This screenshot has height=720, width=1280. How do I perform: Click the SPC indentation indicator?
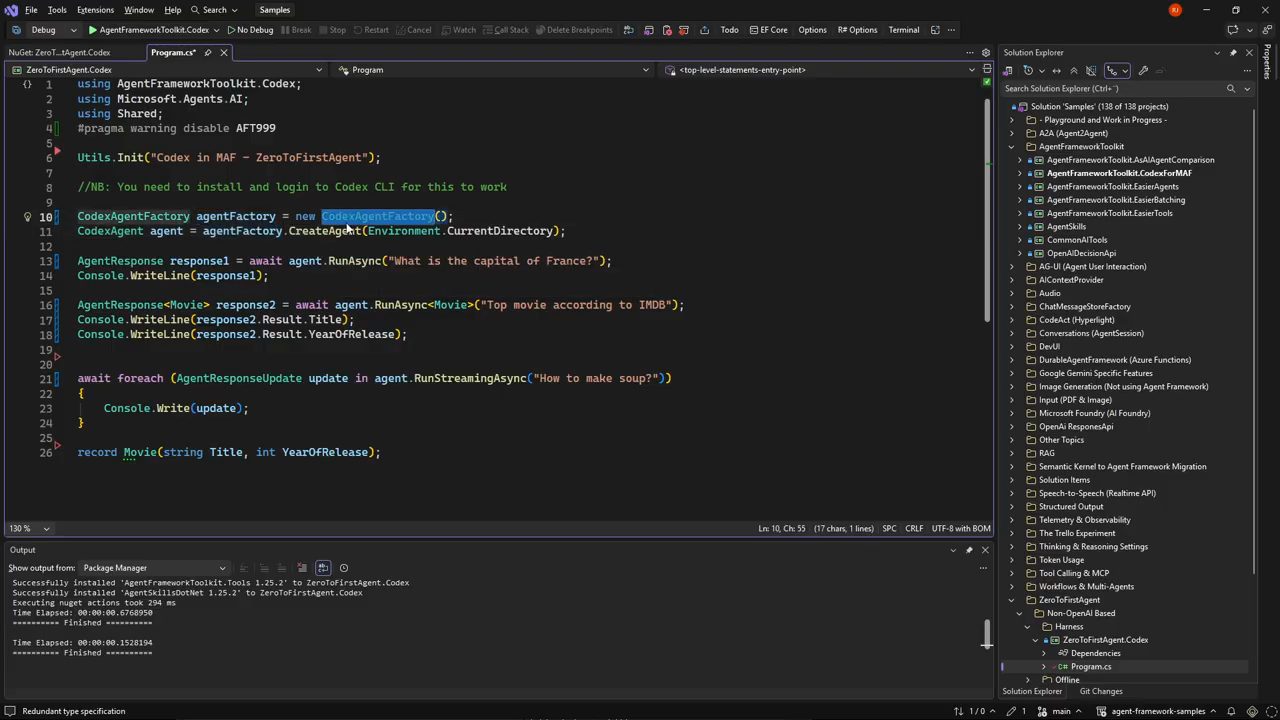(889, 528)
